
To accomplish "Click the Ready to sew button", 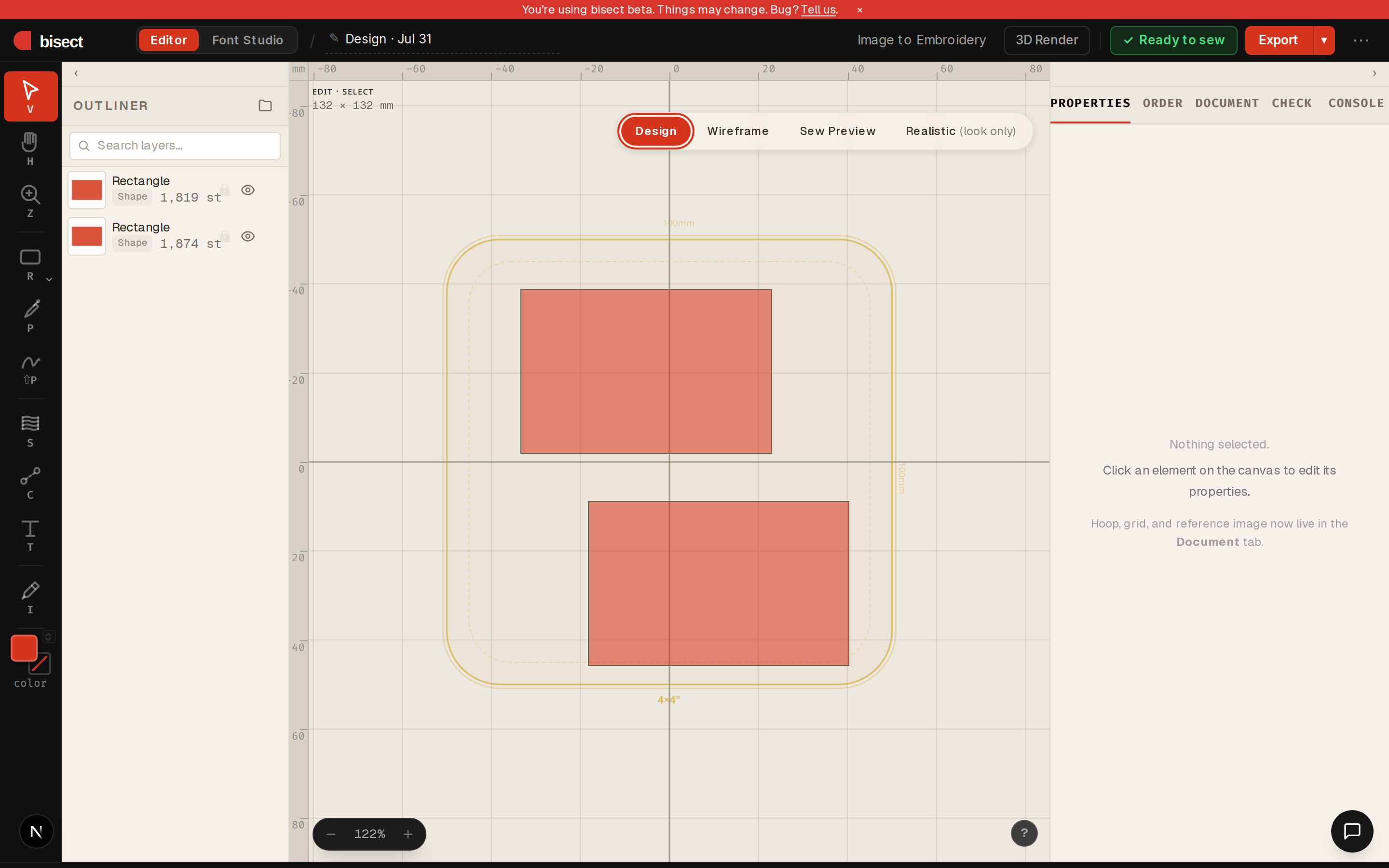I will (x=1173, y=40).
